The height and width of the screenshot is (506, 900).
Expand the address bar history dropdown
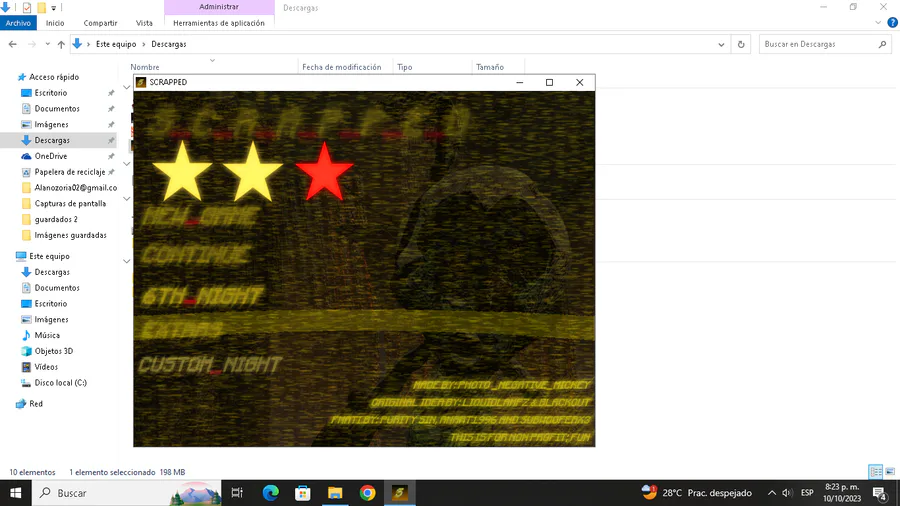[721, 44]
